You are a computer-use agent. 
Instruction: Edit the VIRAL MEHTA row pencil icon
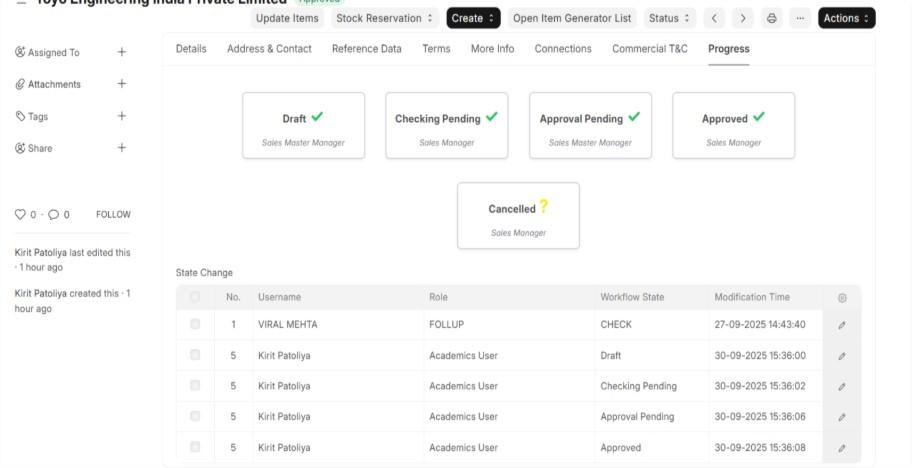[842, 325]
